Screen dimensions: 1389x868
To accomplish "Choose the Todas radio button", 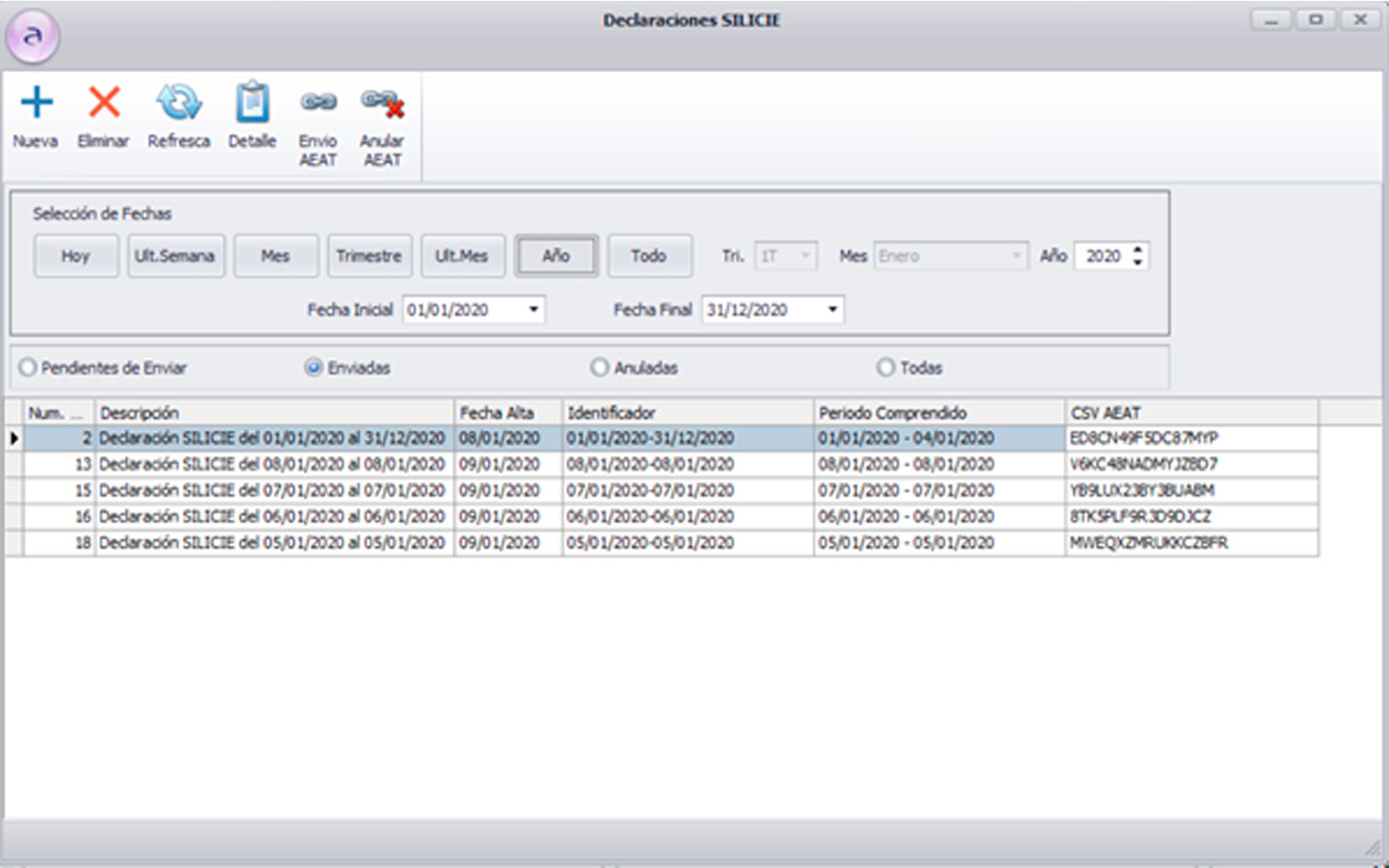I will tap(885, 367).
